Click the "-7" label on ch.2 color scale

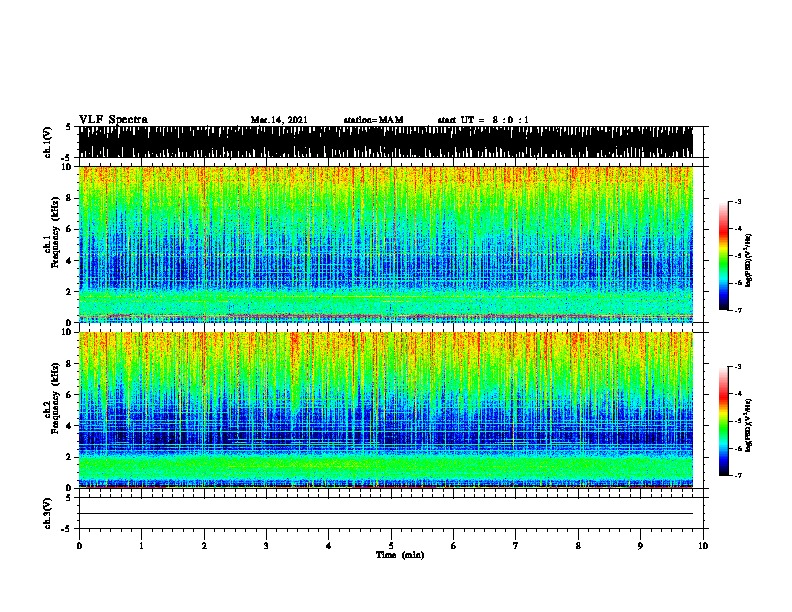738,476
